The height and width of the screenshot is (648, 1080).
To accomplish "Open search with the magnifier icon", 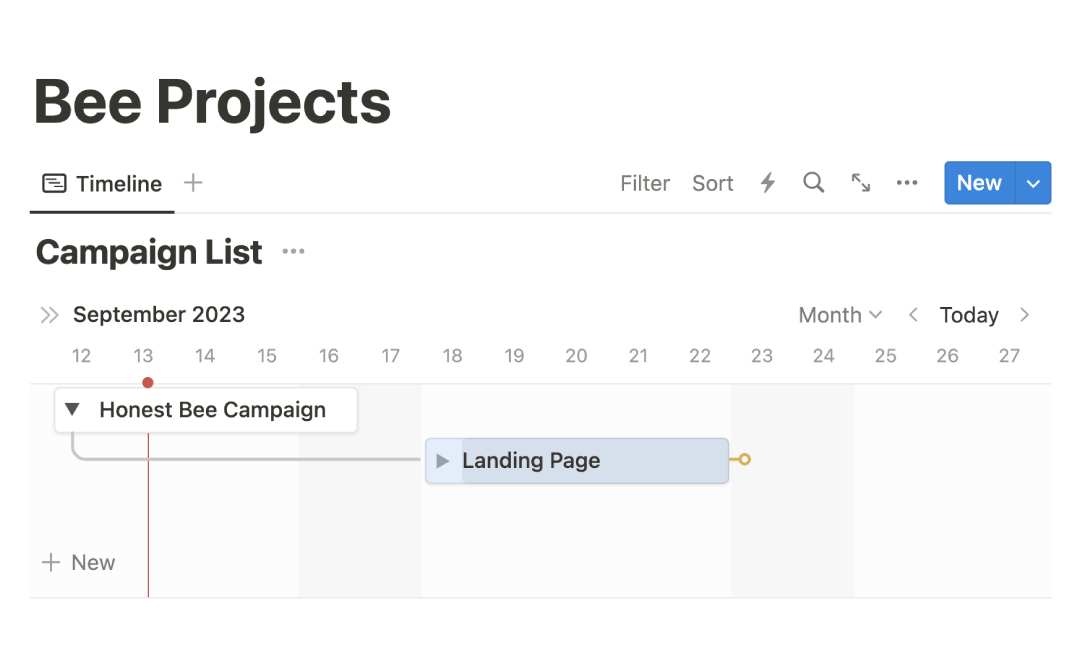I will click(813, 182).
